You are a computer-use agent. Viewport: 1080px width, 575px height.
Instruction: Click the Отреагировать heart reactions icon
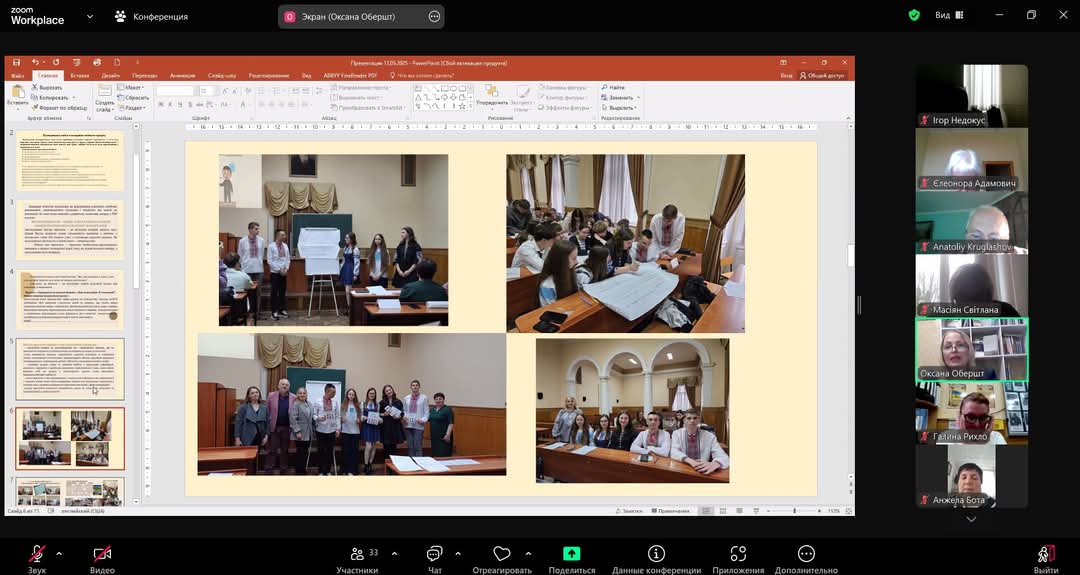tap(502, 554)
